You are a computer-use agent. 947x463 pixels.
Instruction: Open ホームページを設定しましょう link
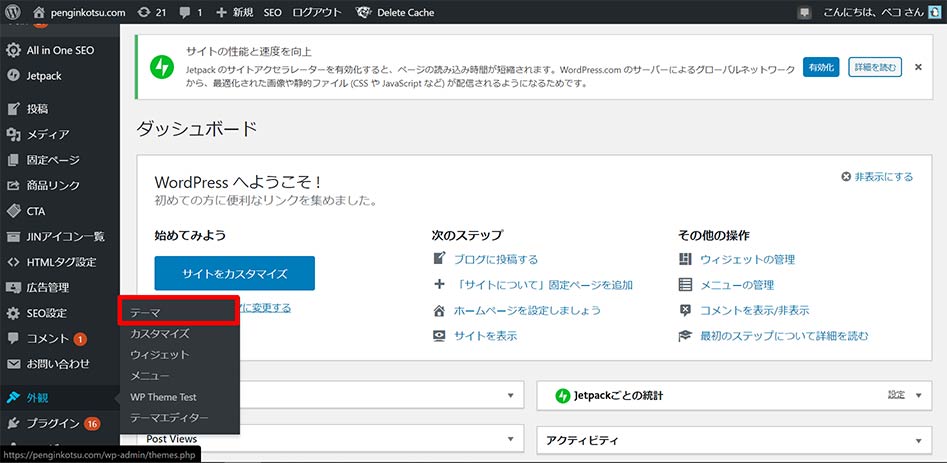coord(527,310)
